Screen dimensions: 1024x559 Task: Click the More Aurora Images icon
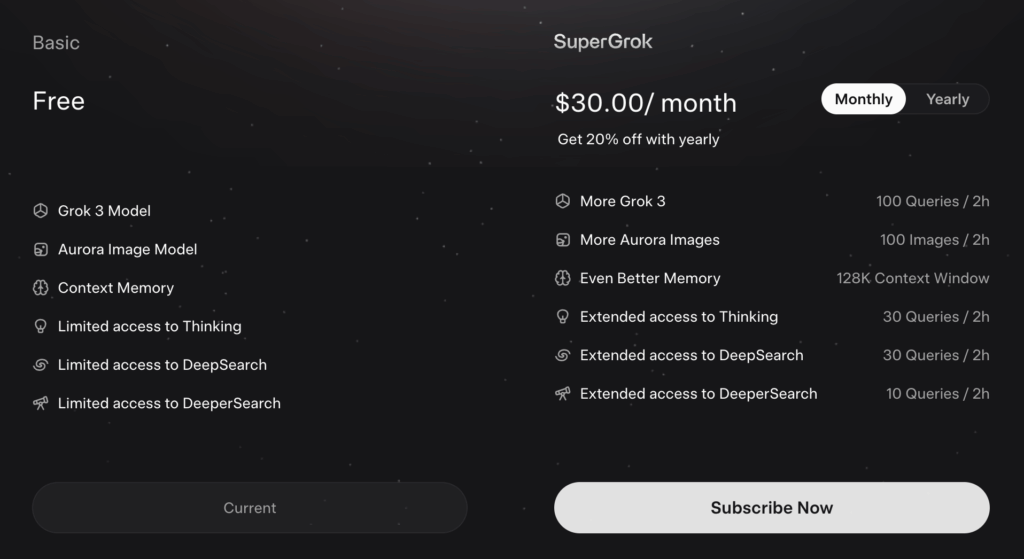562,240
